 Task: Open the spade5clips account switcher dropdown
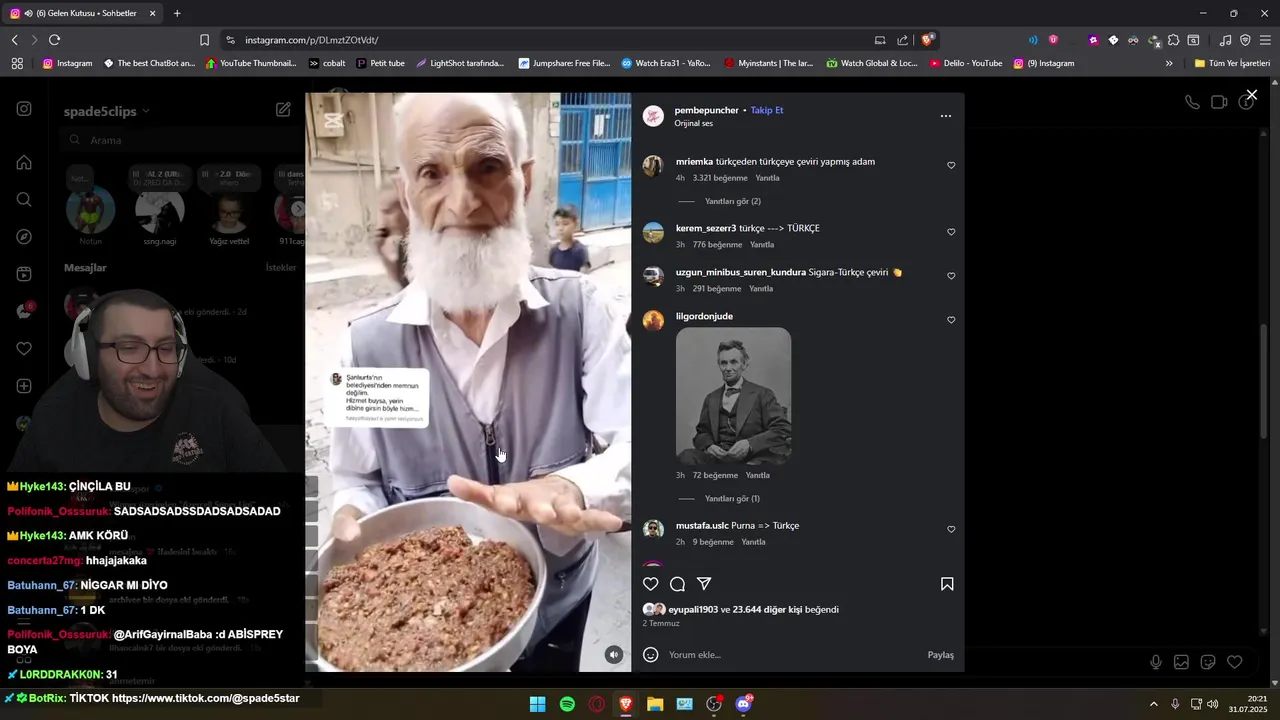(x=107, y=111)
